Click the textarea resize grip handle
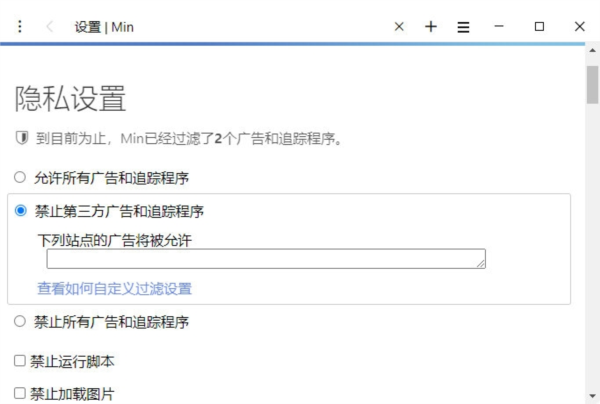600x404 pixels. coord(481,263)
